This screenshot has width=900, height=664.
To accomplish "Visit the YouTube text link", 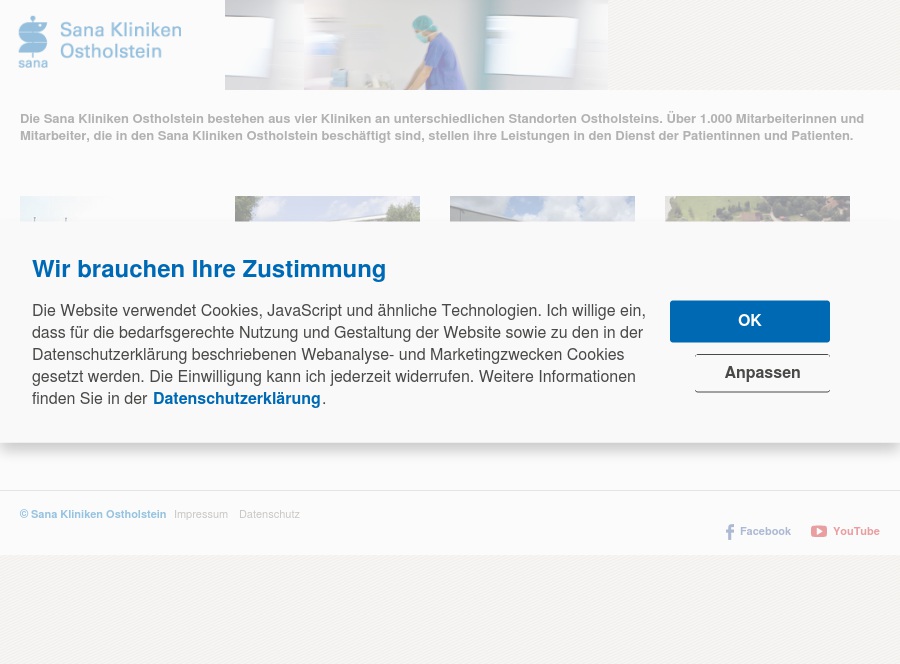I will (x=856, y=532).
